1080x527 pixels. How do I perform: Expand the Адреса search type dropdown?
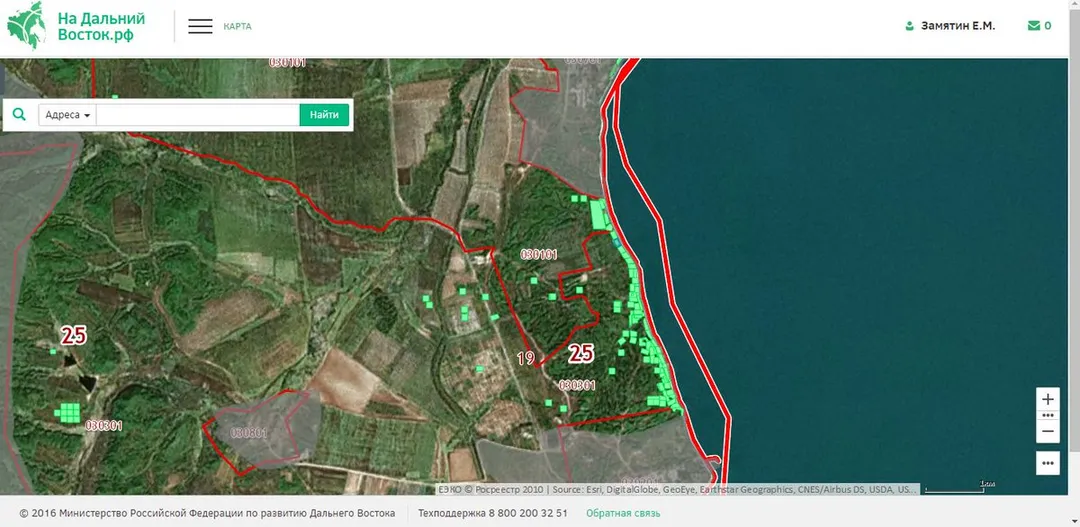(68, 115)
